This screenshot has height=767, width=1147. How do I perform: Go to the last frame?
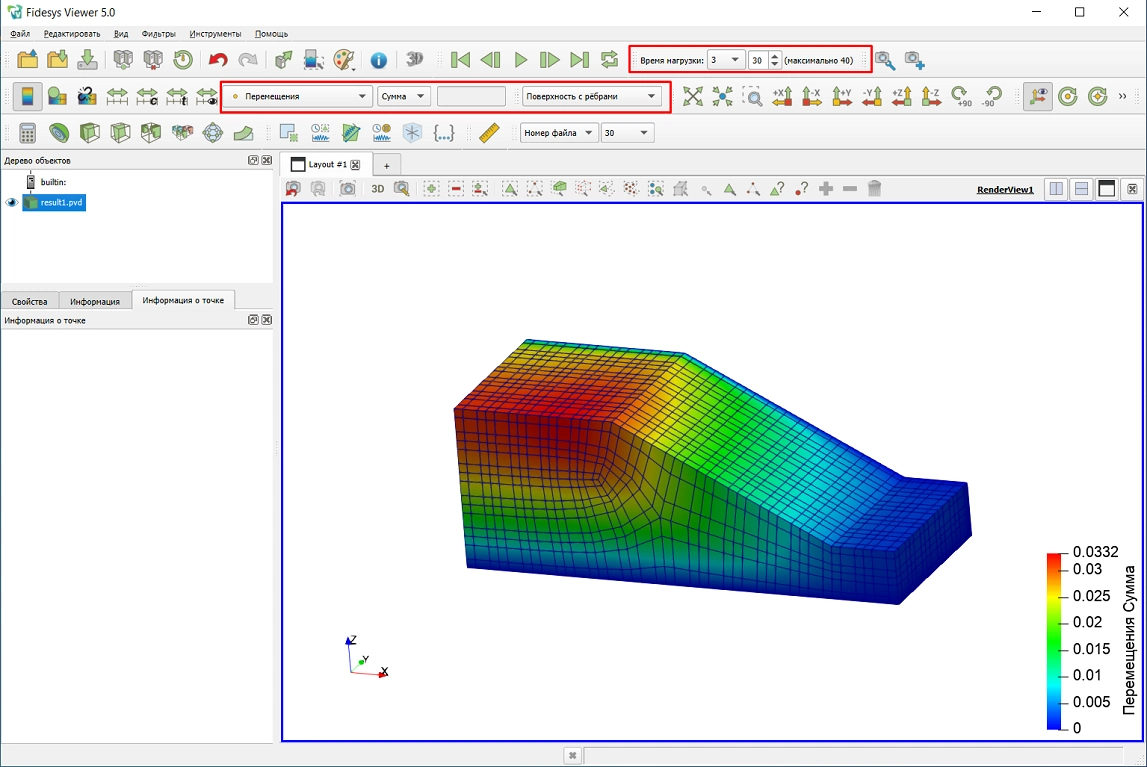tap(579, 60)
